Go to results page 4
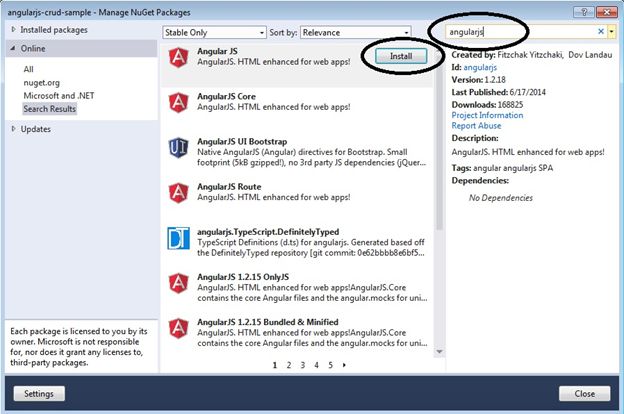624x414 pixels. coord(316,365)
